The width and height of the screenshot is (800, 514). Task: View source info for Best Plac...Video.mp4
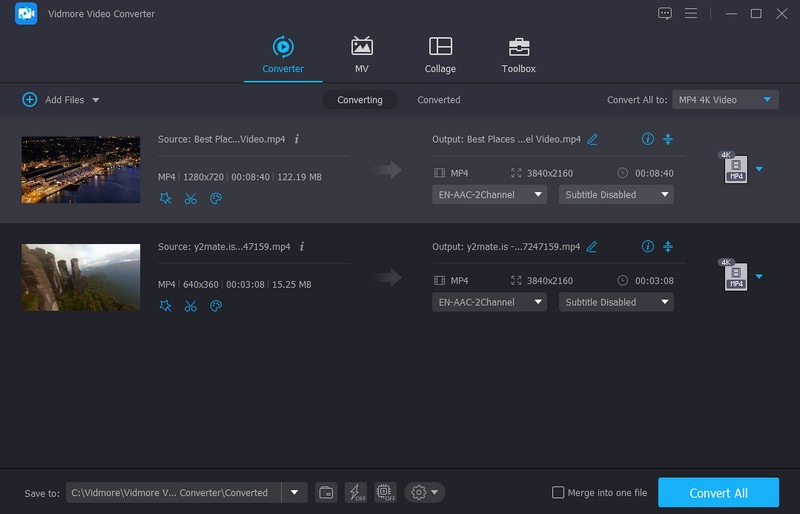[296, 139]
